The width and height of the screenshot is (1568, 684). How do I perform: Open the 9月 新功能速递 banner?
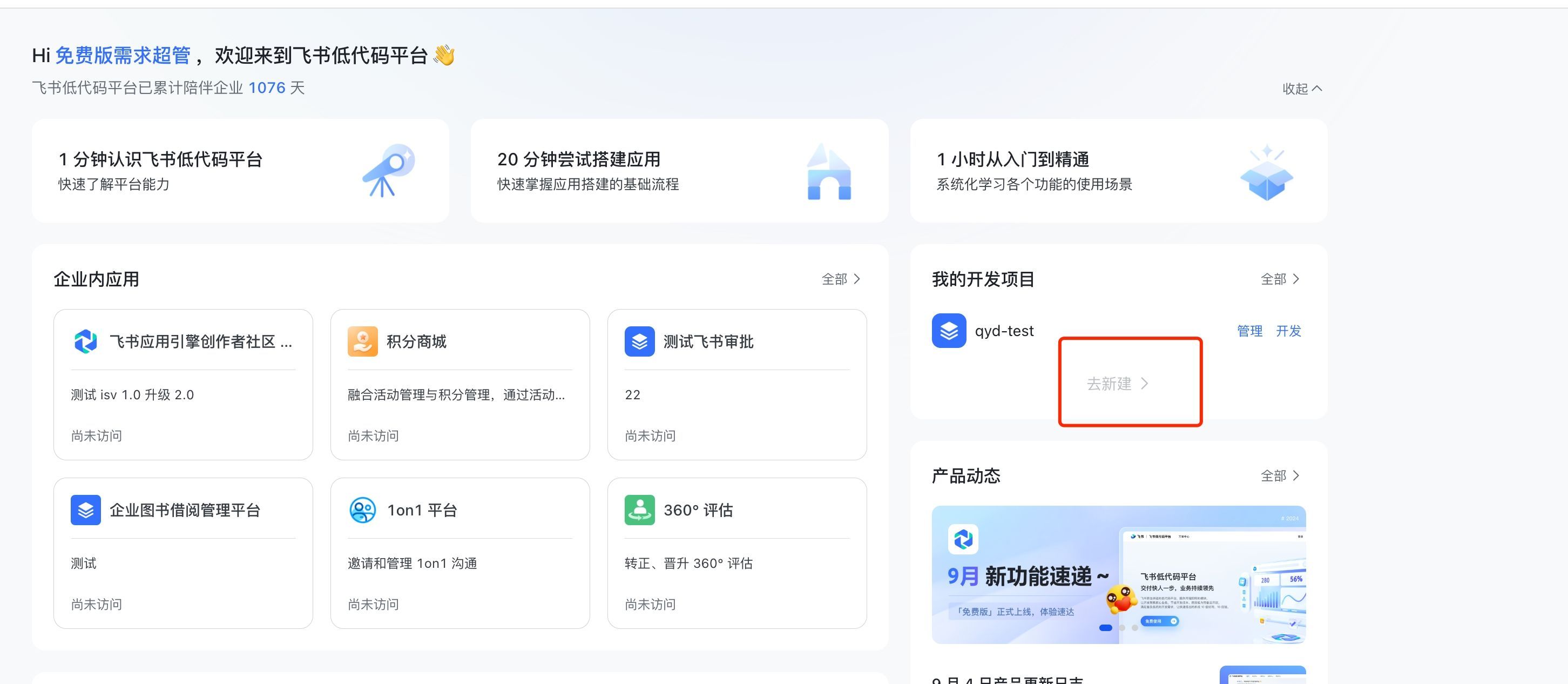[x=1119, y=574]
